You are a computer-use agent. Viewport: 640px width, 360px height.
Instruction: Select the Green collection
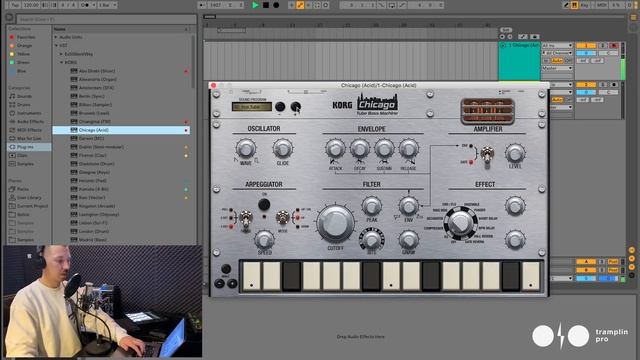click(x=23, y=62)
